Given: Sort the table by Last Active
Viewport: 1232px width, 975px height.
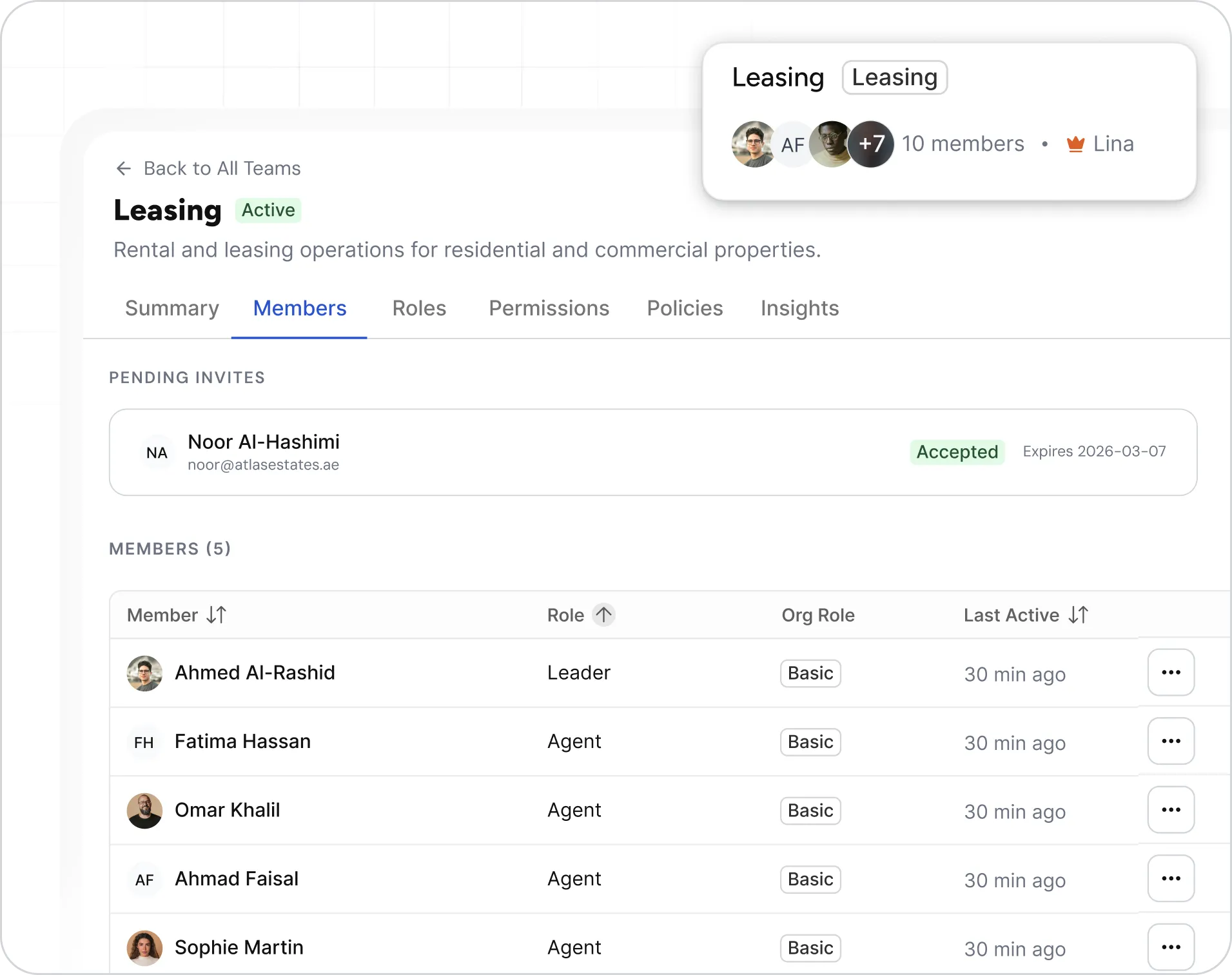Looking at the screenshot, I should click(x=1078, y=615).
